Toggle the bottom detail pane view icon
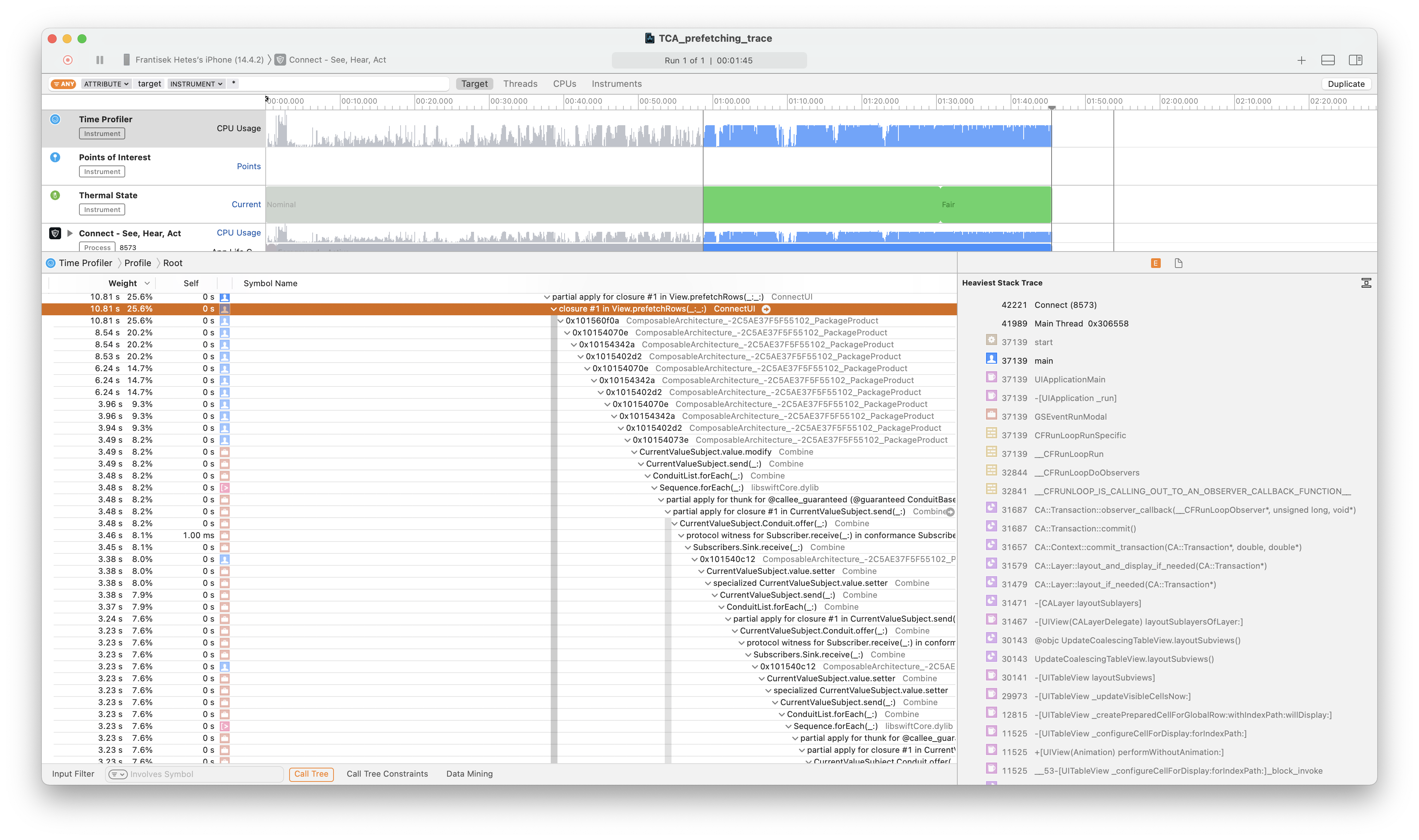The height and width of the screenshot is (840, 1419). [1328, 60]
